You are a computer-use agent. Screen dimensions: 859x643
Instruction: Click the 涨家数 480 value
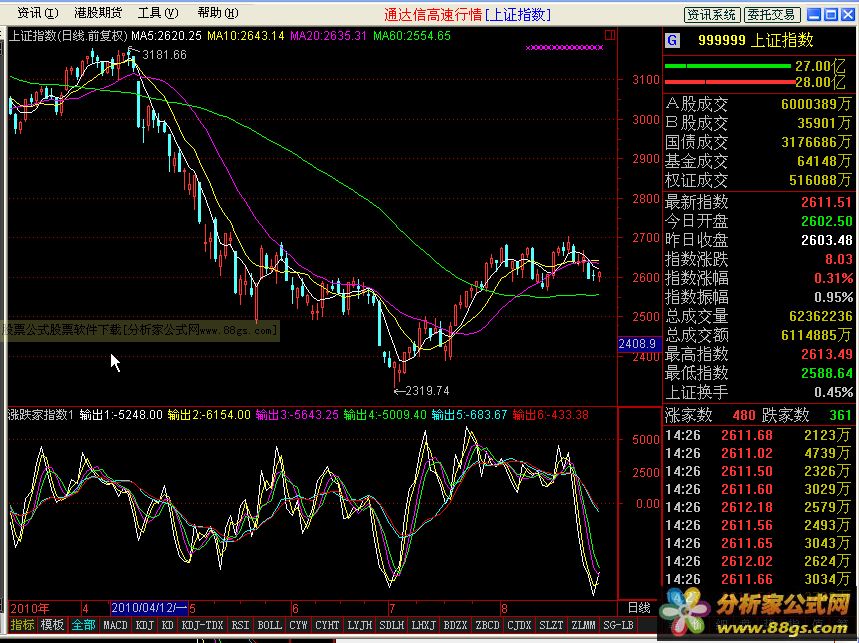pos(744,416)
